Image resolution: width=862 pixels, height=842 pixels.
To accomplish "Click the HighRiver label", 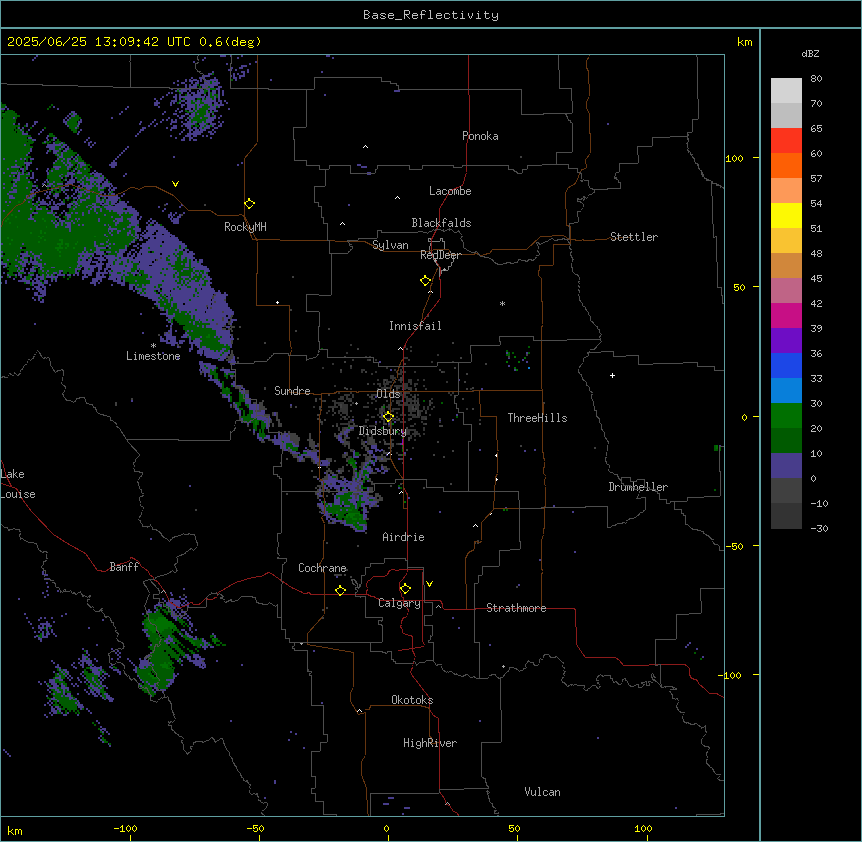I will click(430, 743).
